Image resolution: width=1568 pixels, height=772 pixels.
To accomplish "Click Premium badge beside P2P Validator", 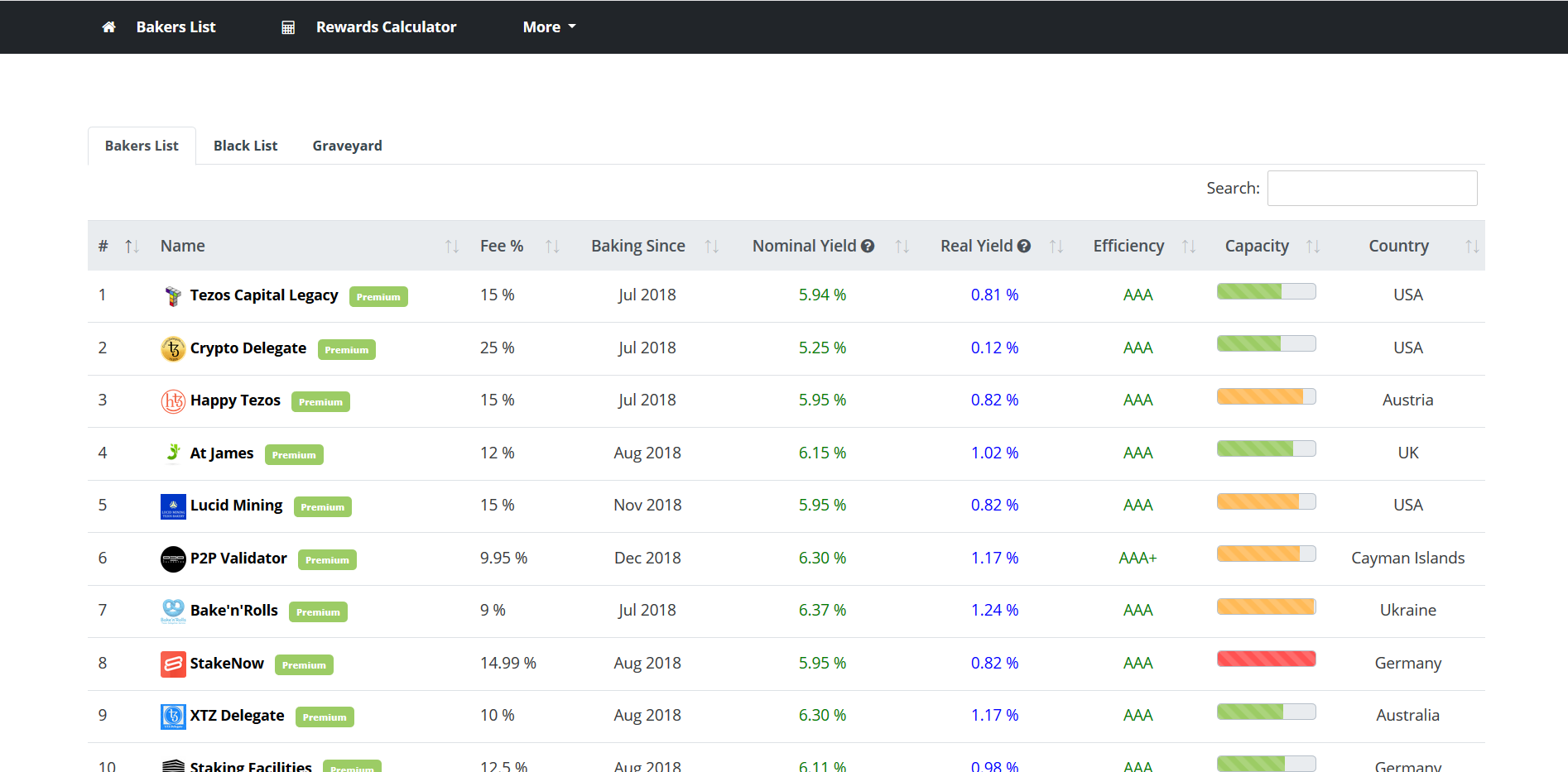I will tap(327, 560).
